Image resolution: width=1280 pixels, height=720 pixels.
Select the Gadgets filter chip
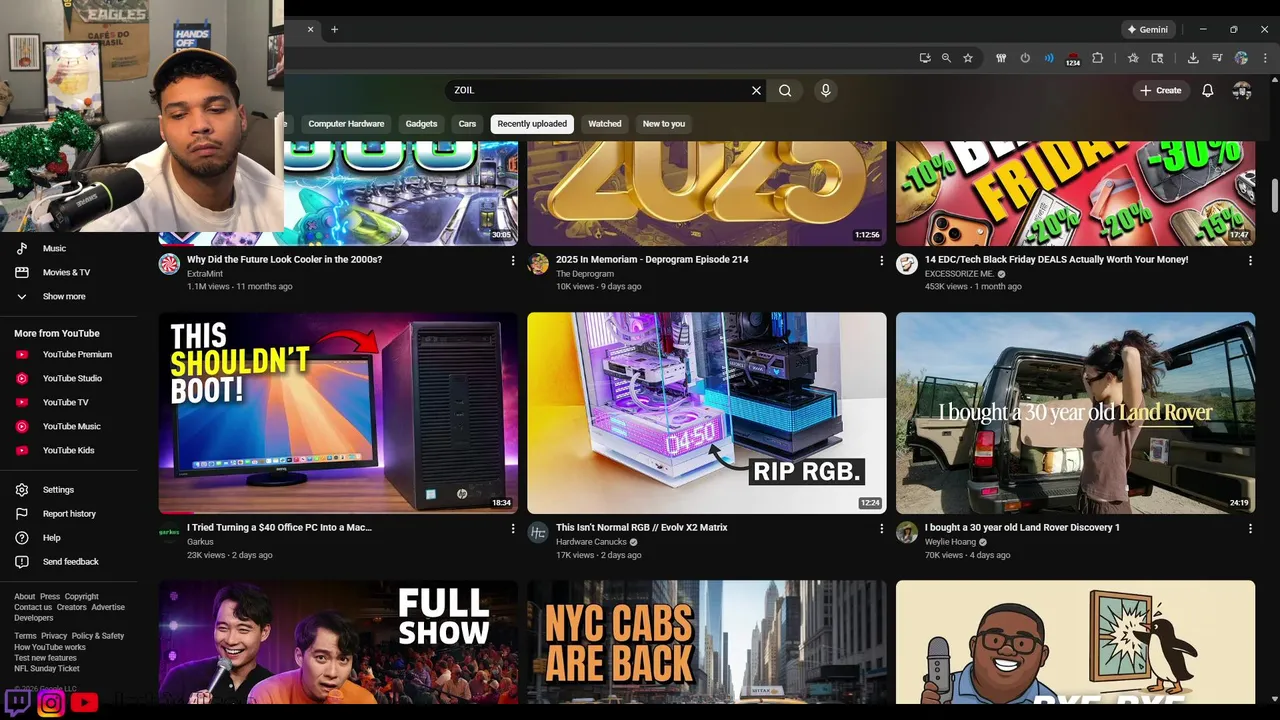coord(421,124)
